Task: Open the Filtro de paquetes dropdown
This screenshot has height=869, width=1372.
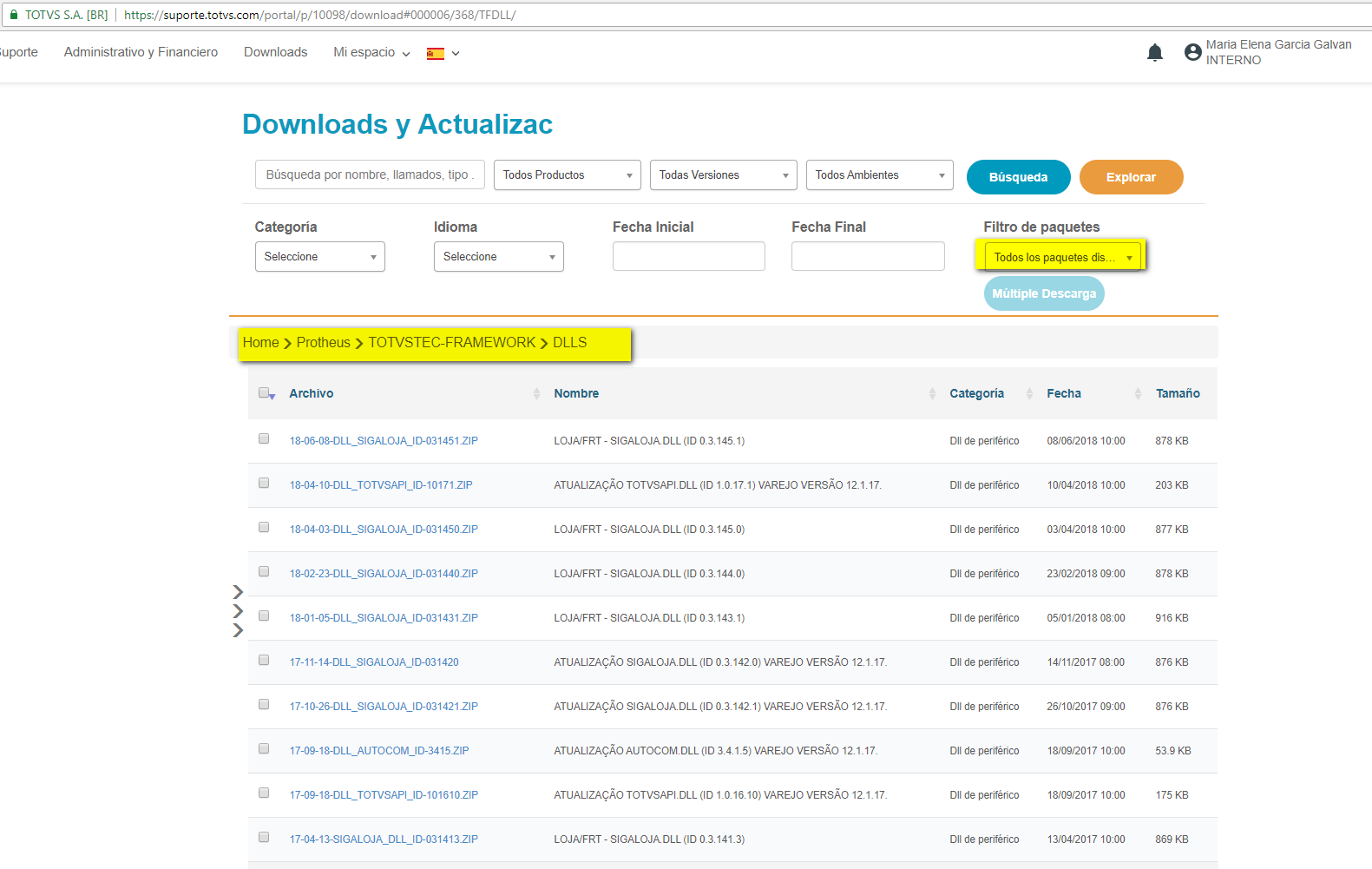Action: pyautogui.click(x=1063, y=257)
